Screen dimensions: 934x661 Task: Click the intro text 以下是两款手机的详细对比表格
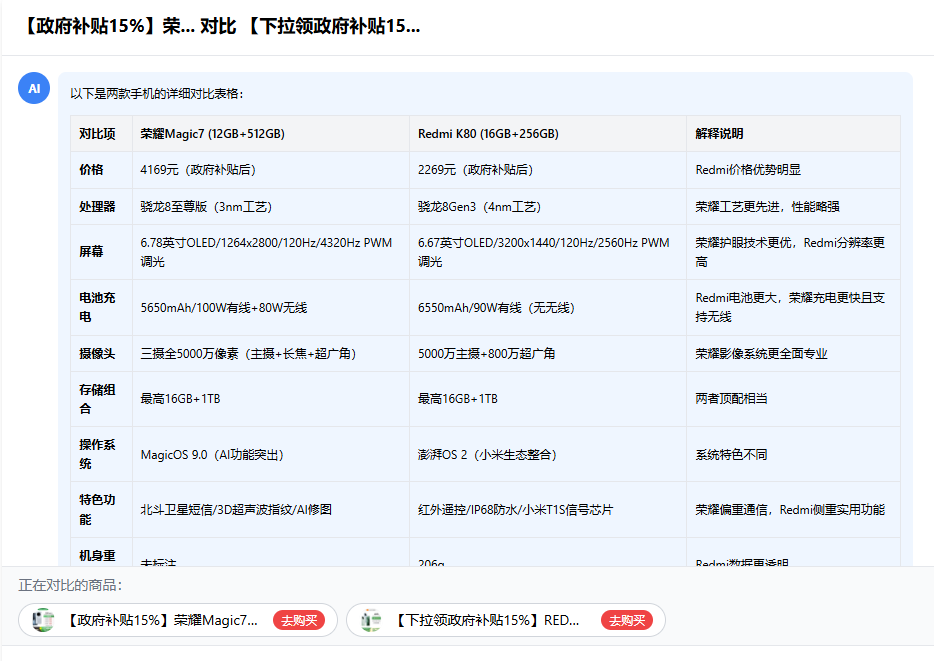click(x=157, y=93)
